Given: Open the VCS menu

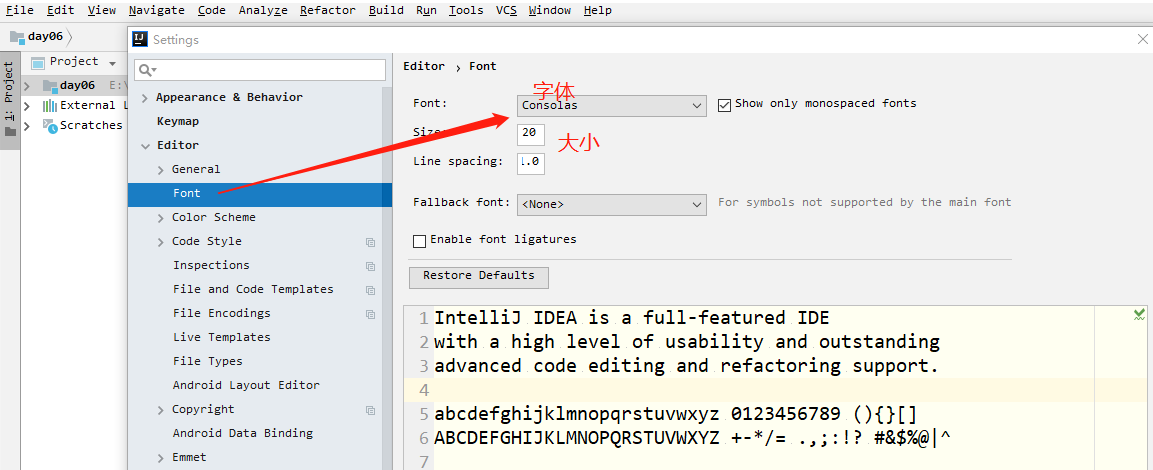Looking at the screenshot, I should tap(506, 10).
